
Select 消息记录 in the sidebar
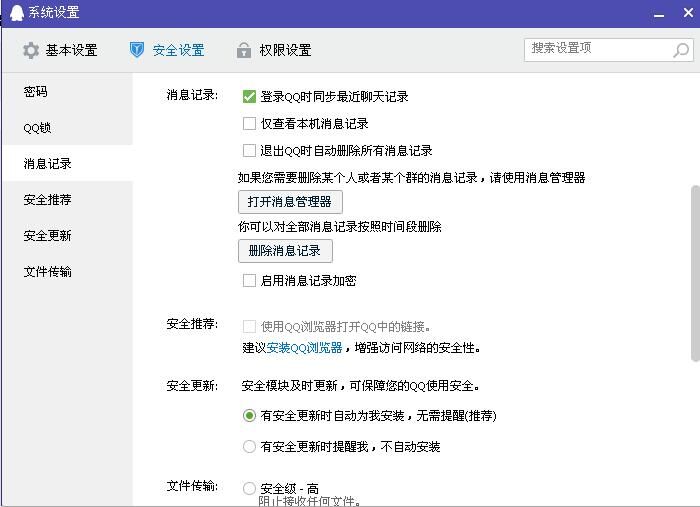(67, 164)
